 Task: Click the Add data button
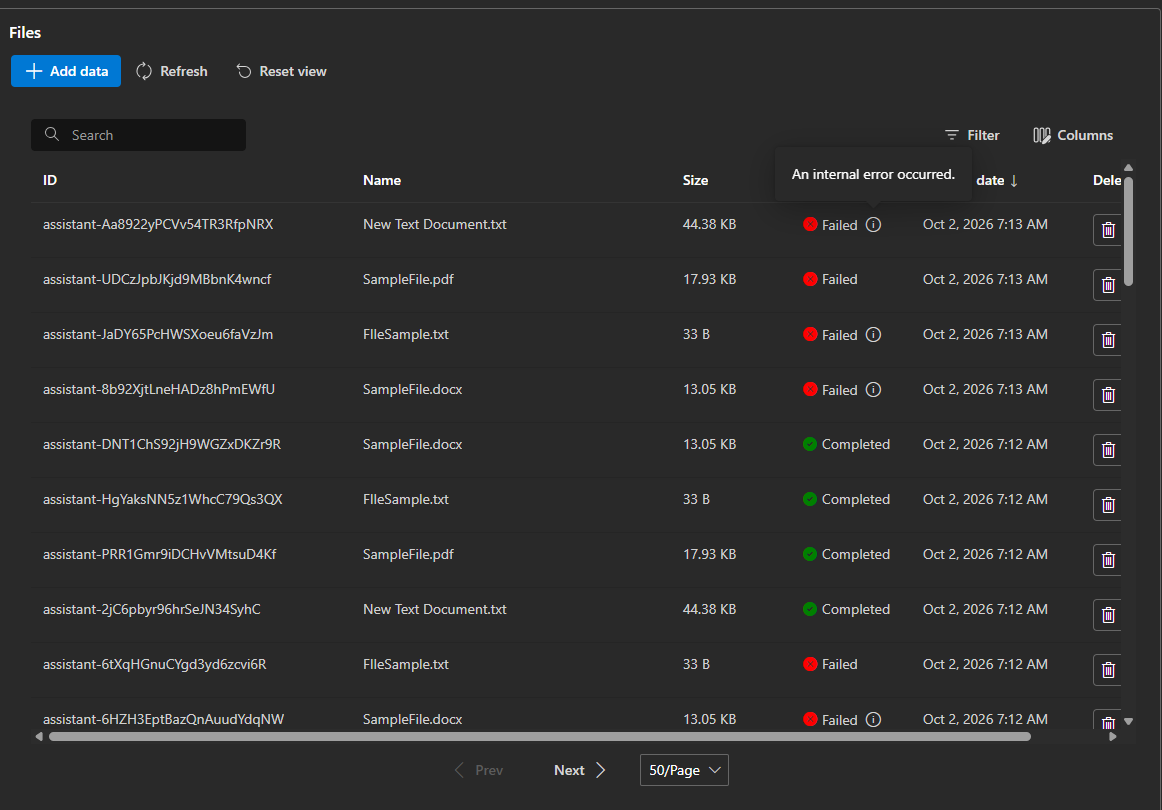pos(66,71)
